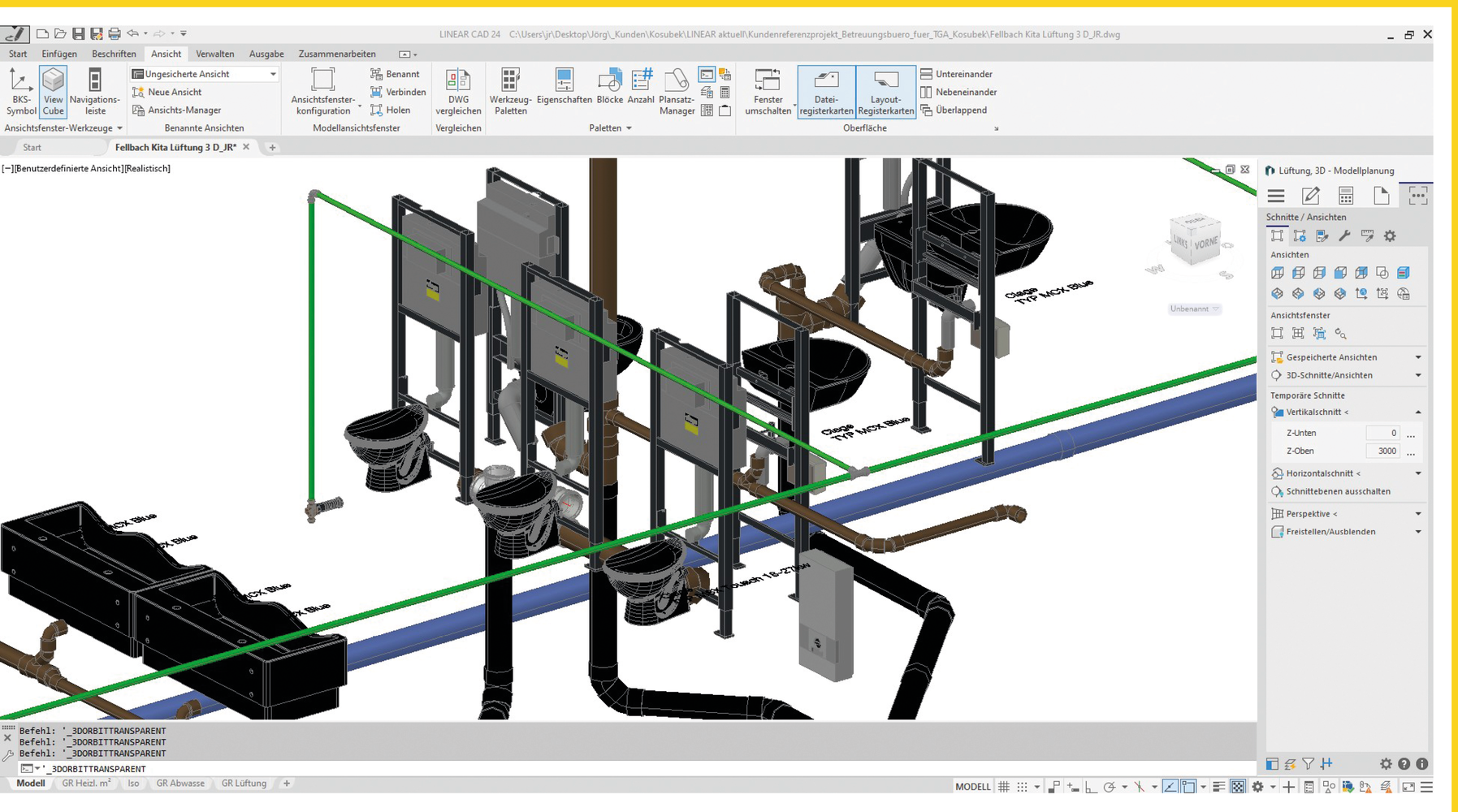Click the ViewCube in the viewport
Viewport: 1458px width, 812px height.
click(x=1195, y=241)
